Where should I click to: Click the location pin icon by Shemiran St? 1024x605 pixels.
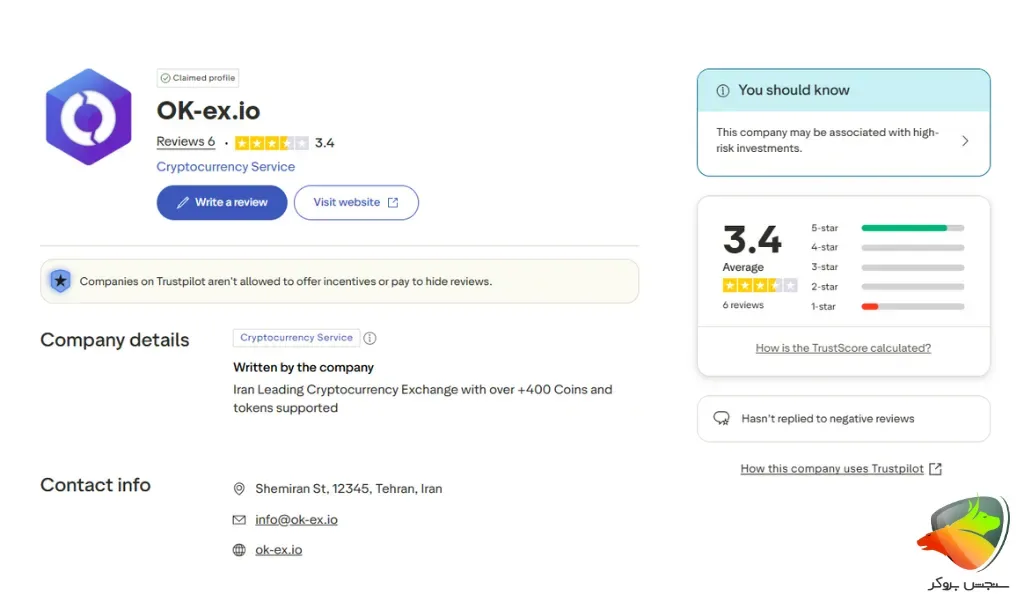point(239,489)
